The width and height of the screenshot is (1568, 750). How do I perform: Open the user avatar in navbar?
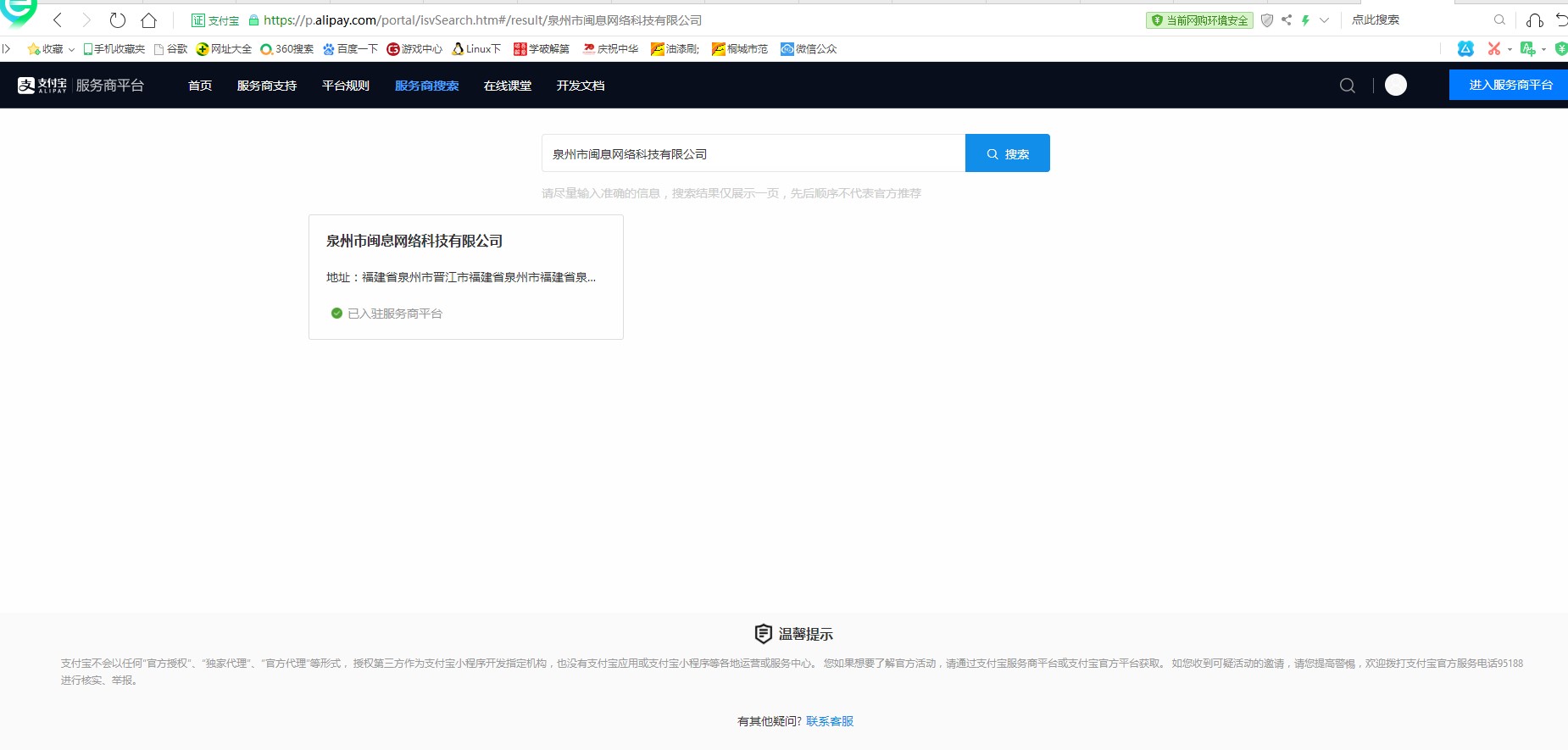point(1395,85)
